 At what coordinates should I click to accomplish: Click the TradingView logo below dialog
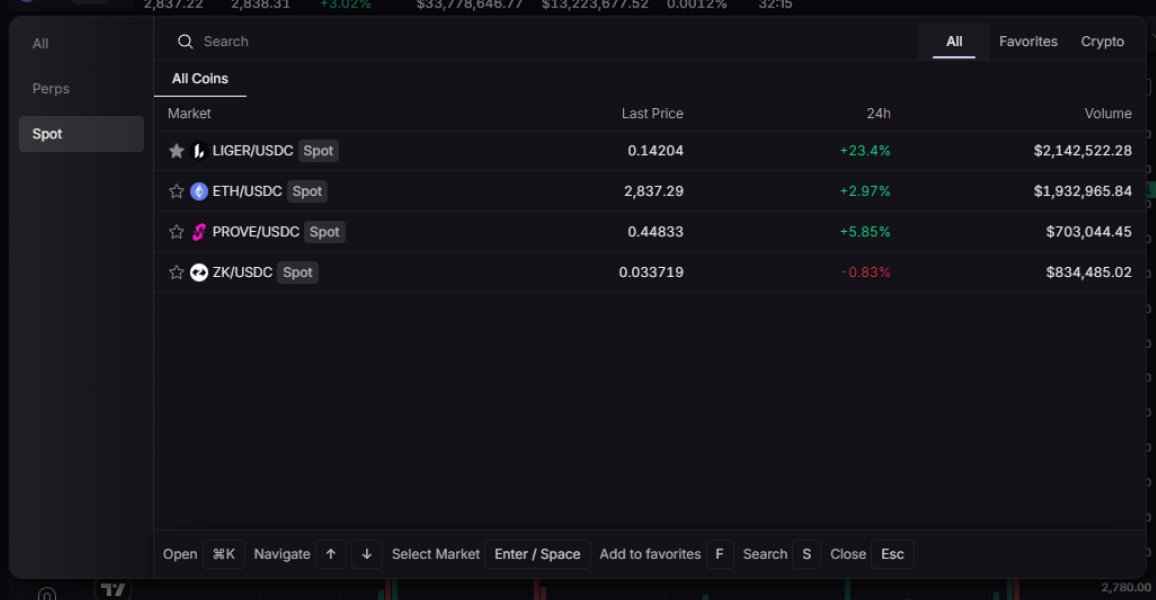click(113, 589)
